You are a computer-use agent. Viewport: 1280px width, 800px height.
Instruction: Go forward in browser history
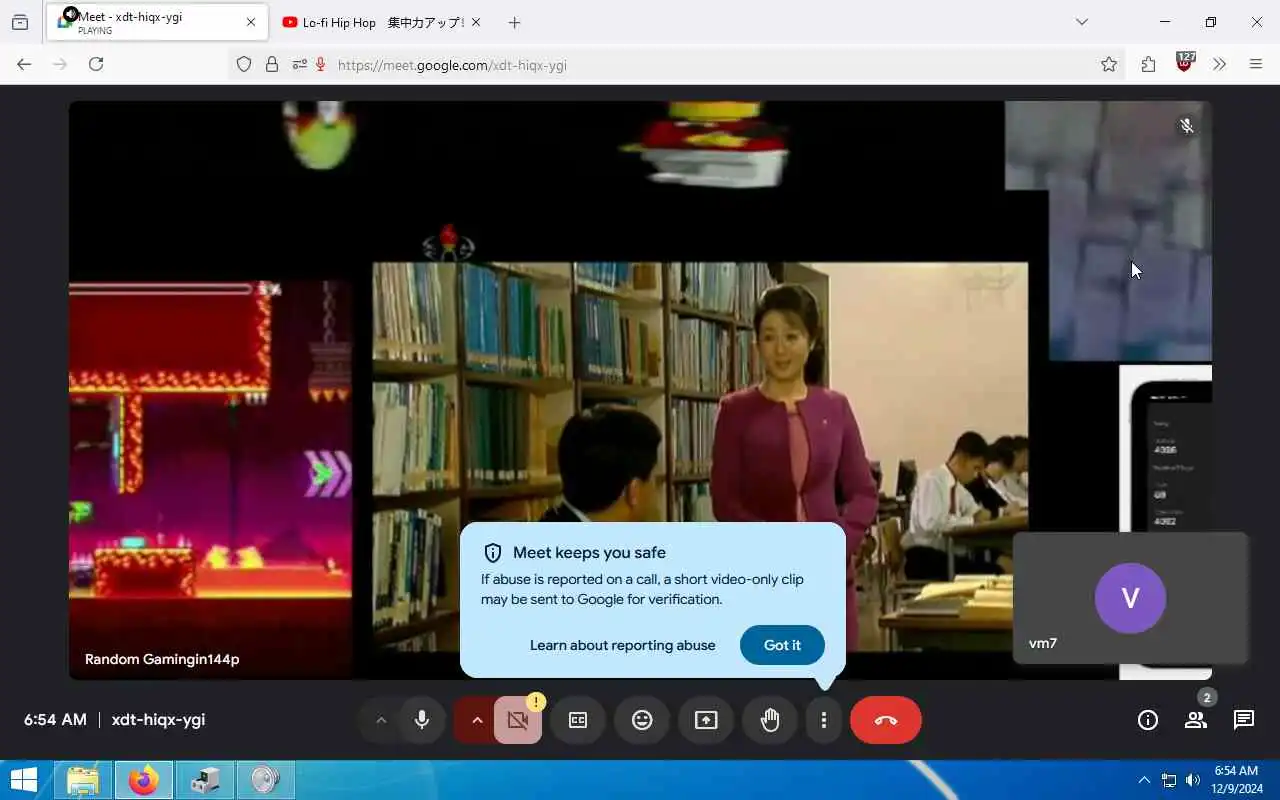(60, 64)
